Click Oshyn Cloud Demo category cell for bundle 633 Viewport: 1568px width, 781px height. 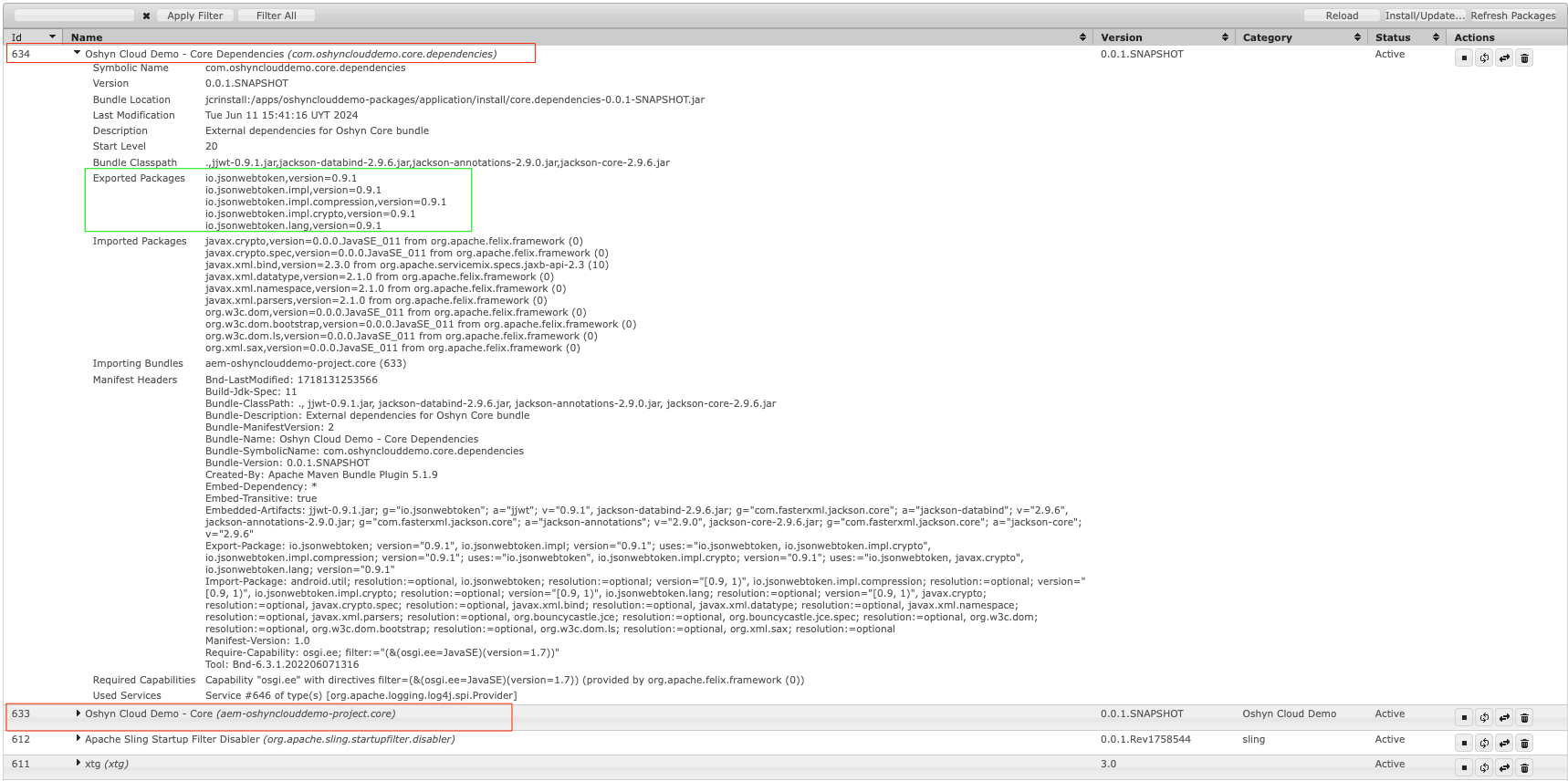(x=1289, y=713)
